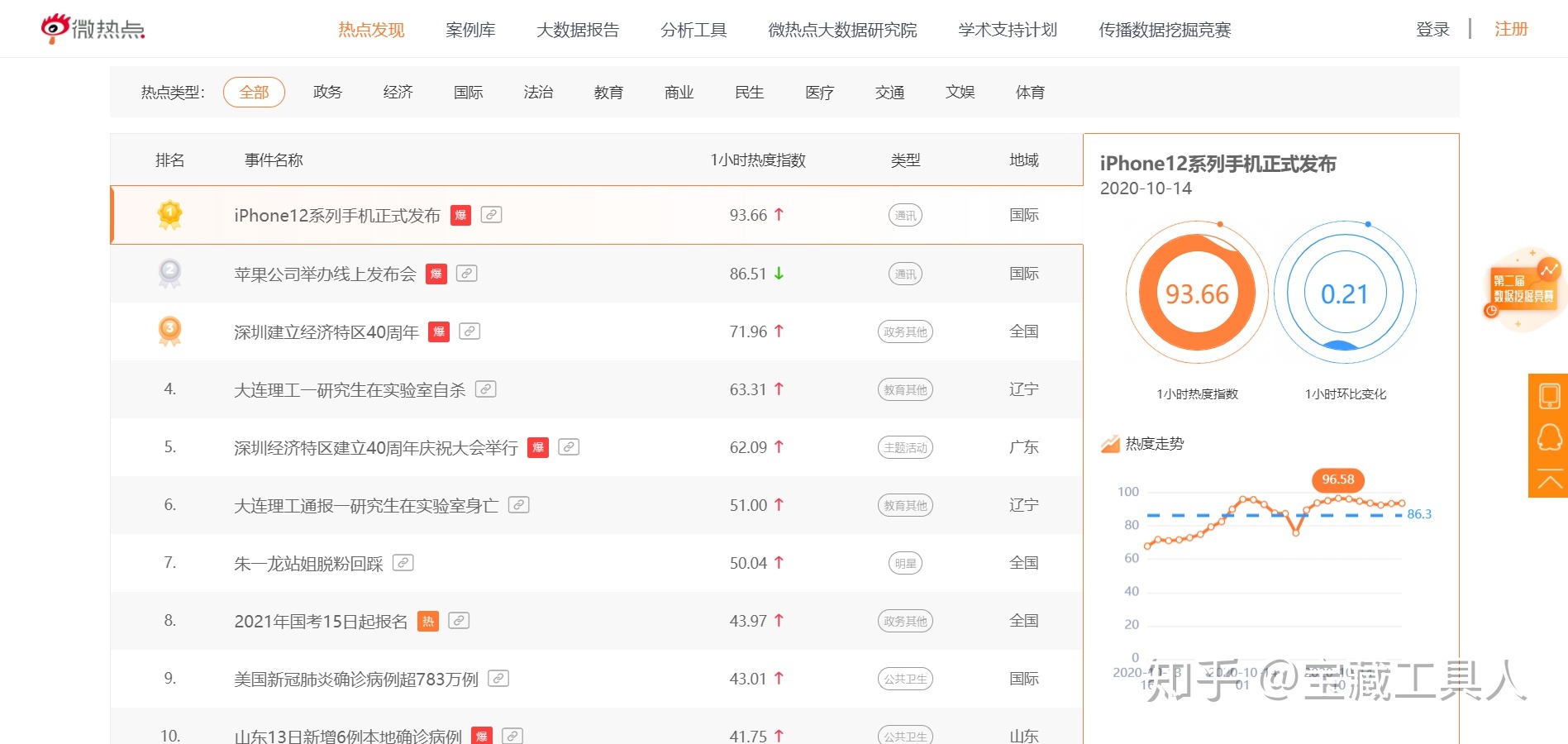This screenshot has width=1568, height=744.
Task: Click the back-to-top arrow icon
Action: click(1549, 480)
